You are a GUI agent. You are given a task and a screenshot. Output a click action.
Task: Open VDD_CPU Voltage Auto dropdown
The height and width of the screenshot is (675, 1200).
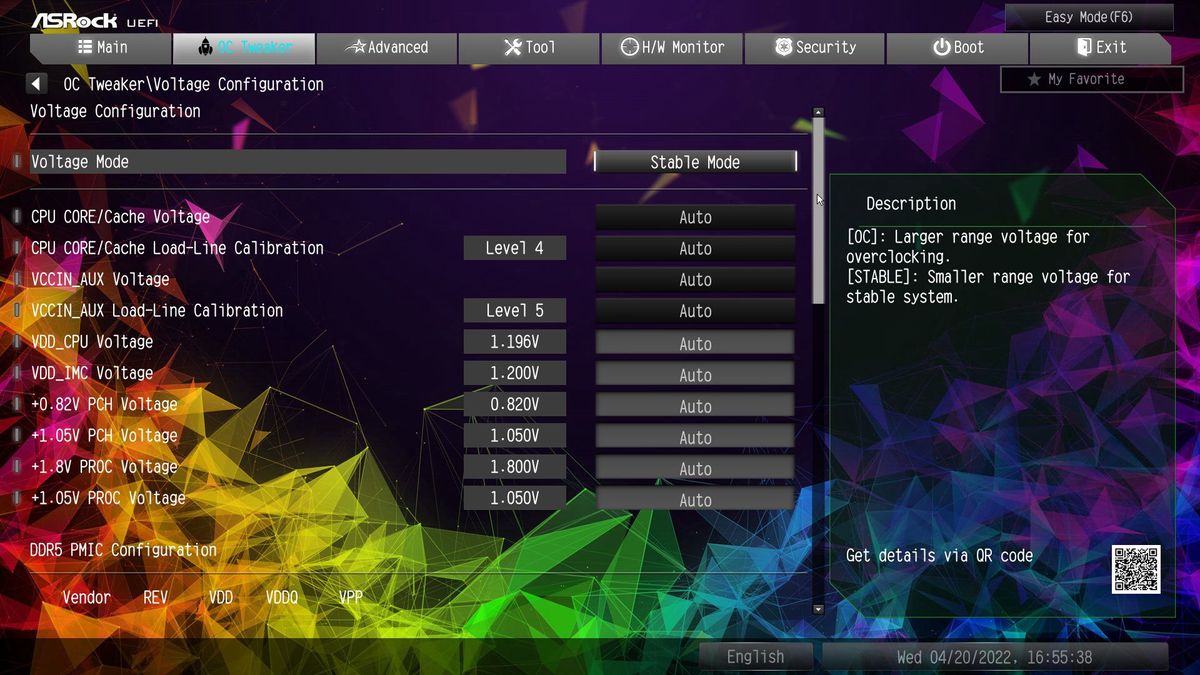tap(695, 343)
